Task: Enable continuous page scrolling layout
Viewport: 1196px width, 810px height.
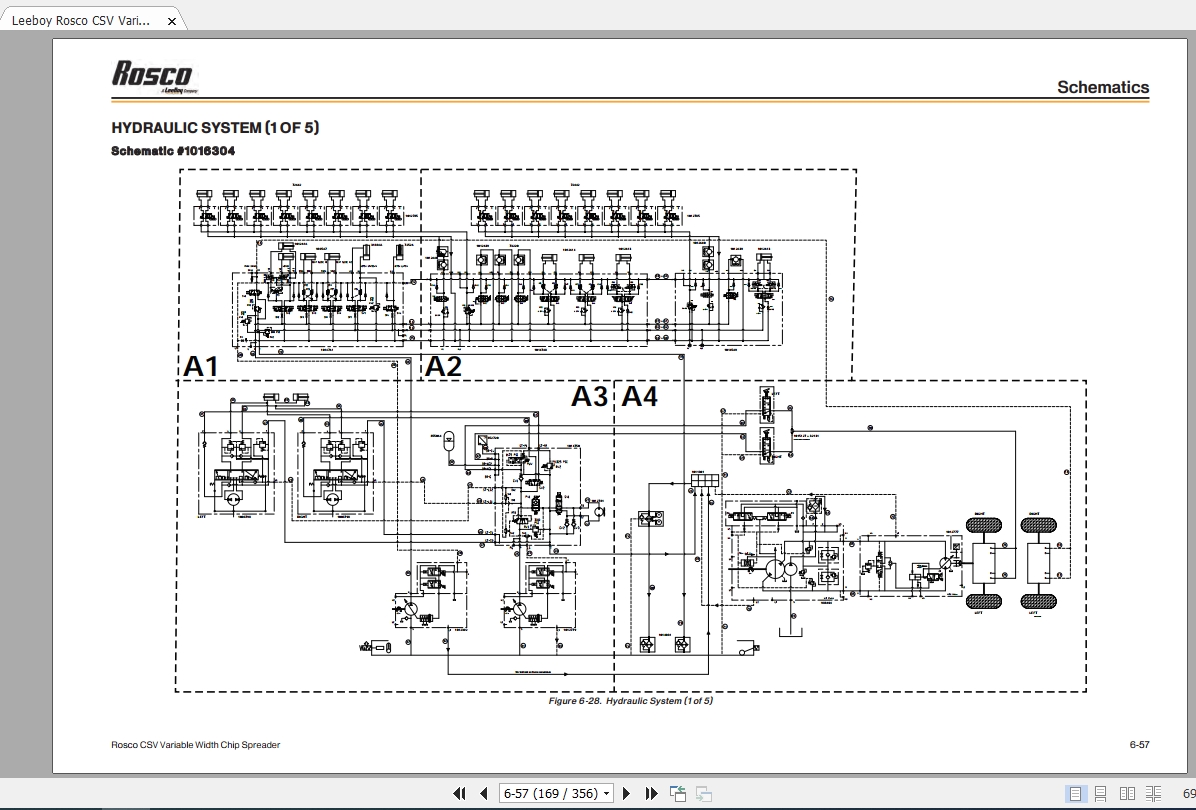Action: click(1101, 794)
